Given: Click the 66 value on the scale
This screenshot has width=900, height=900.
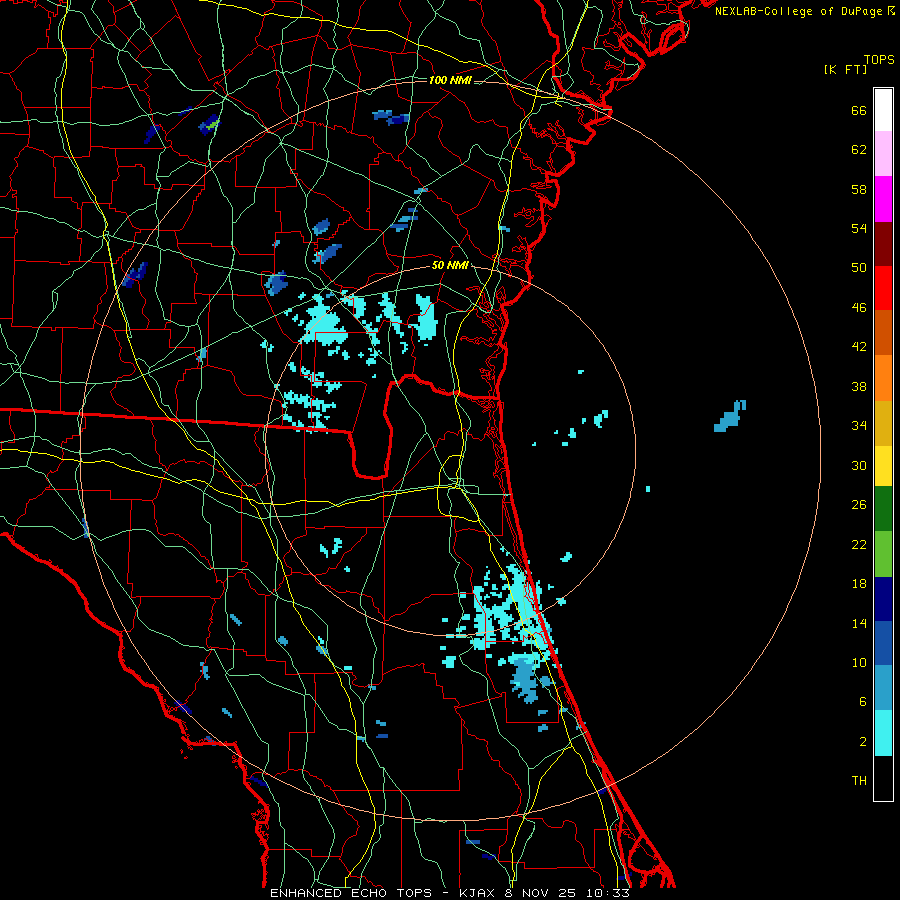Looking at the screenshot, I should tap(859, 111).
